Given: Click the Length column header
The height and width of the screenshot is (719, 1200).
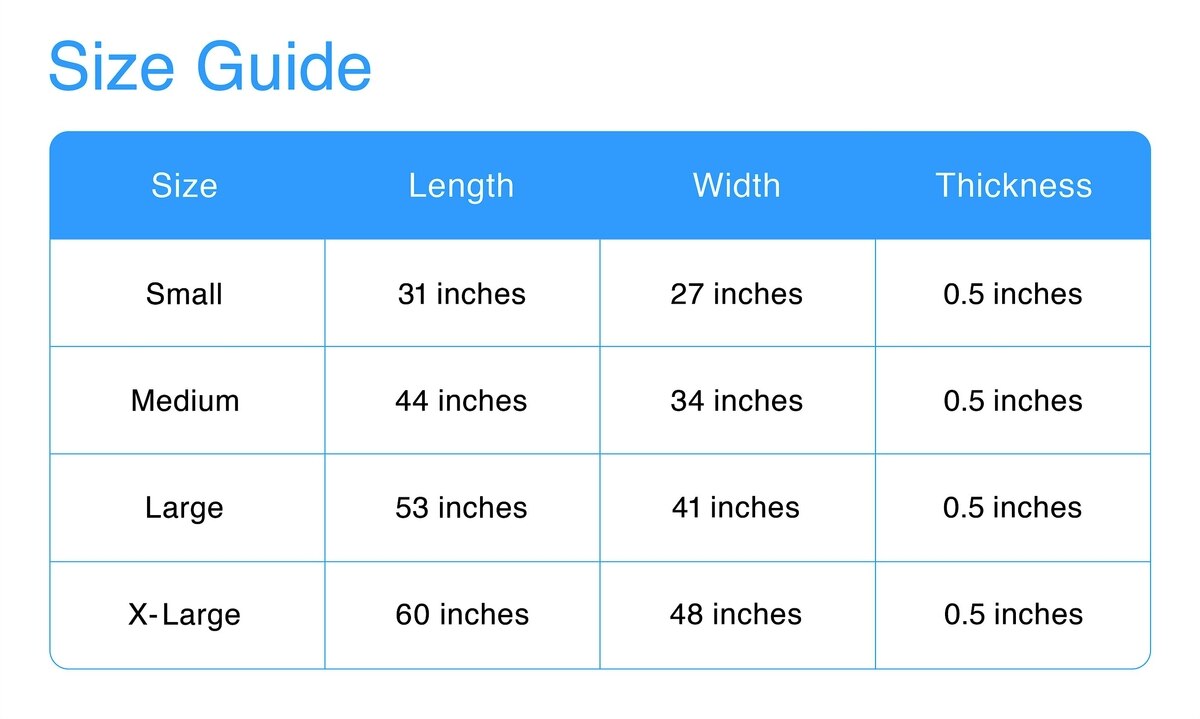Looking at the screenshot, I should click(461, 186).
